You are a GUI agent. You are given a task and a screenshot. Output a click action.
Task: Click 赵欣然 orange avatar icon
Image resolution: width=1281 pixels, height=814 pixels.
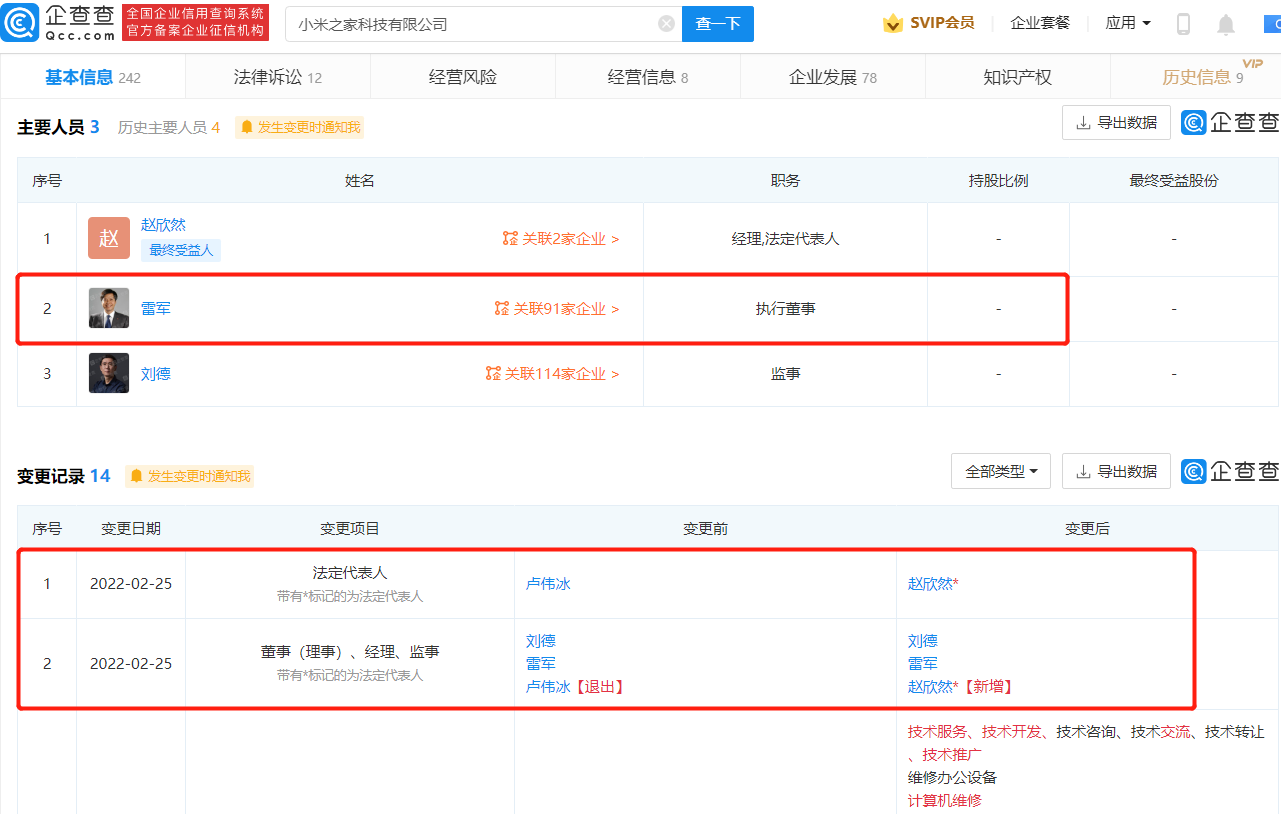[109, 239]
